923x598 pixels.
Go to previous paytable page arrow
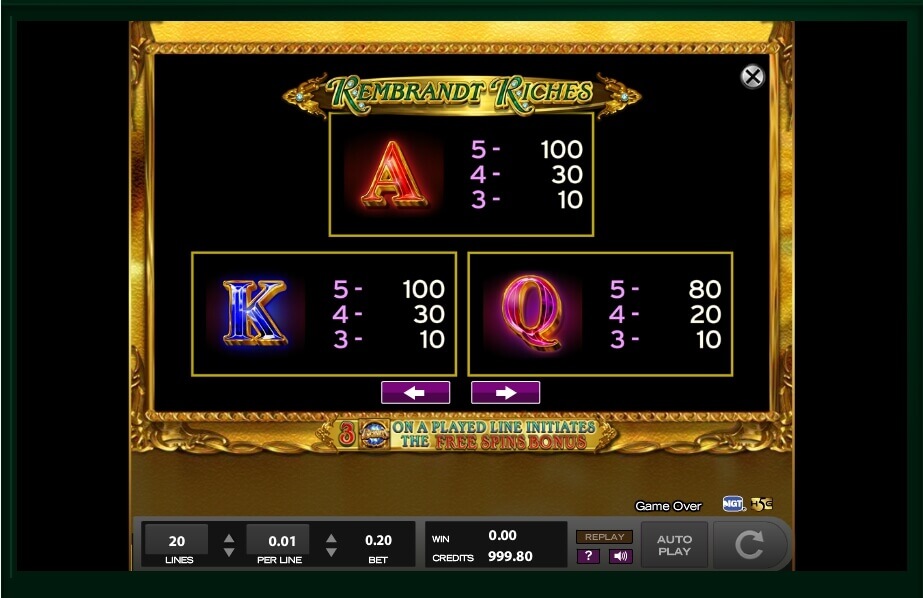pos(416,393)
